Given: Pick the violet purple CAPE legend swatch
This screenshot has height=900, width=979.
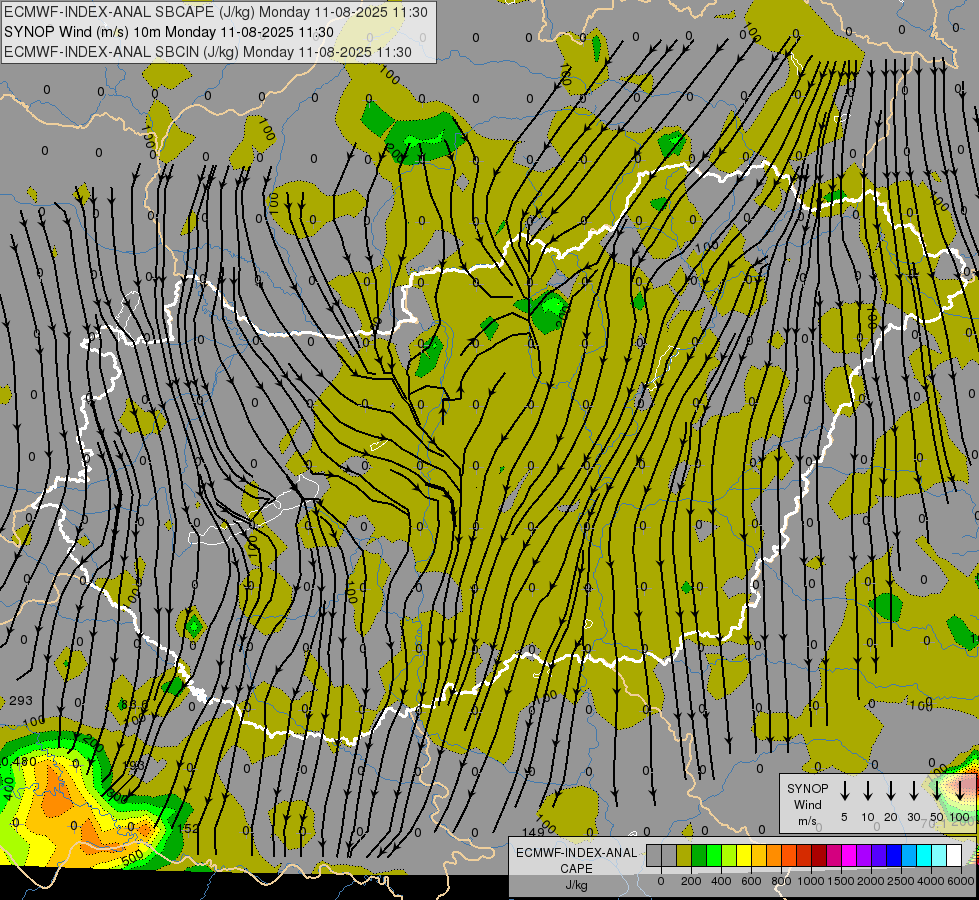Looking at the screenshot, I should [x=863, y=855].
